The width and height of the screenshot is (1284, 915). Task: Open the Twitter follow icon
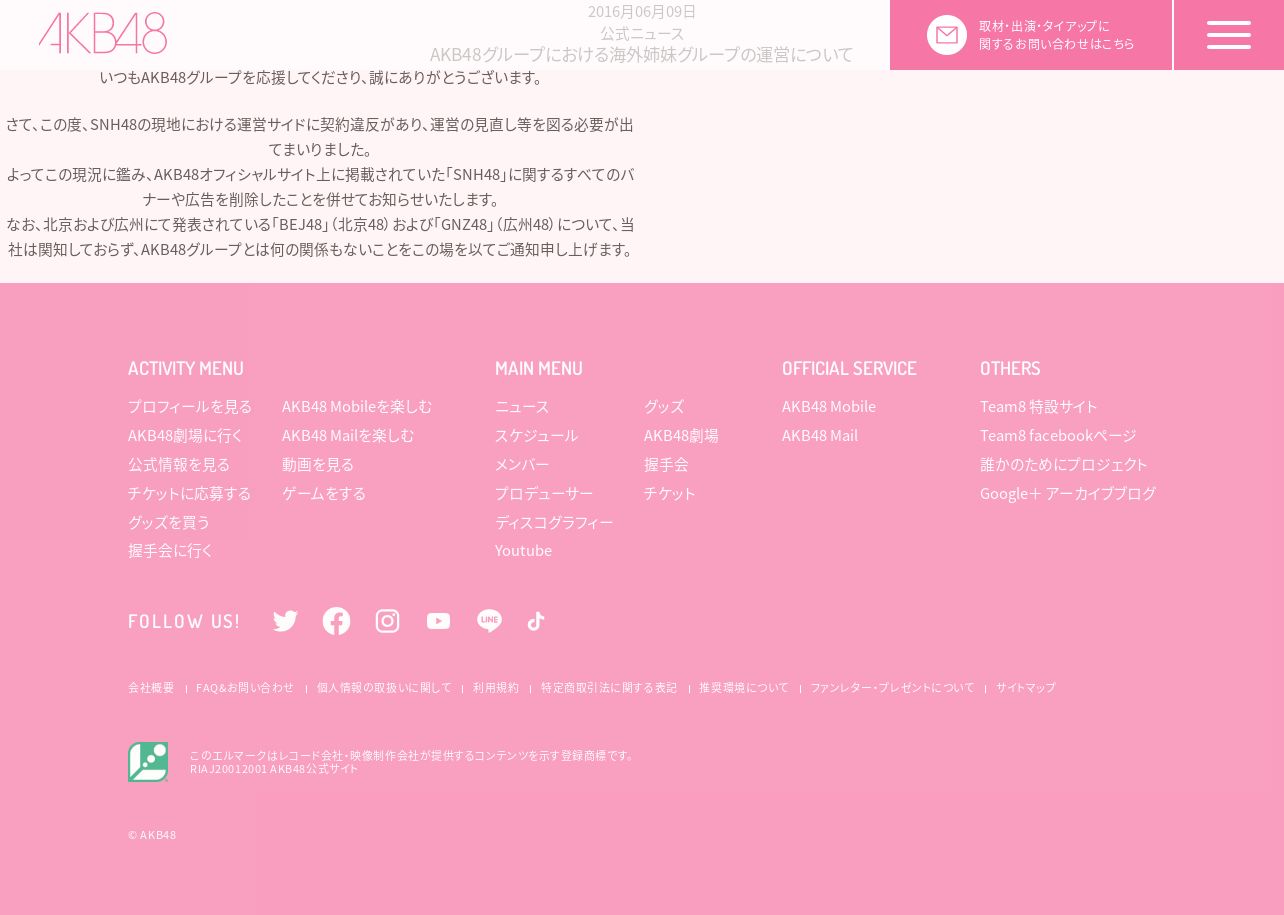pyautogui.click(x=285, y=621)
